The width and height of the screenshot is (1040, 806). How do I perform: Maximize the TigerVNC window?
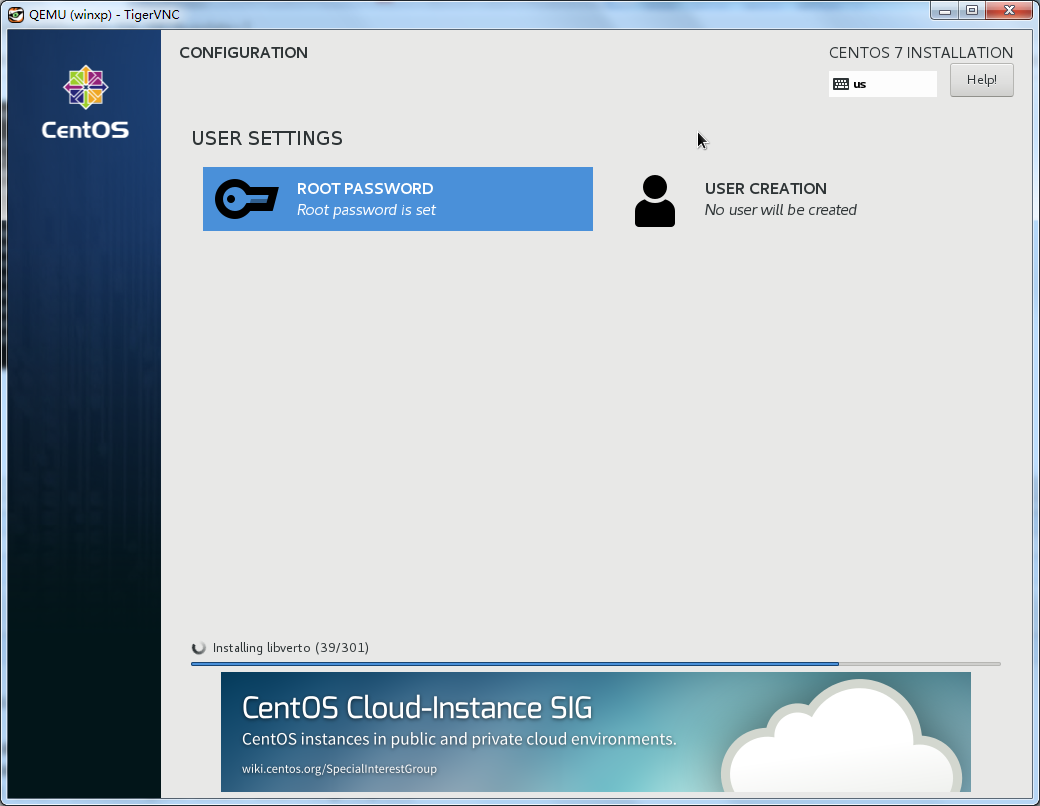pos(972,11)
